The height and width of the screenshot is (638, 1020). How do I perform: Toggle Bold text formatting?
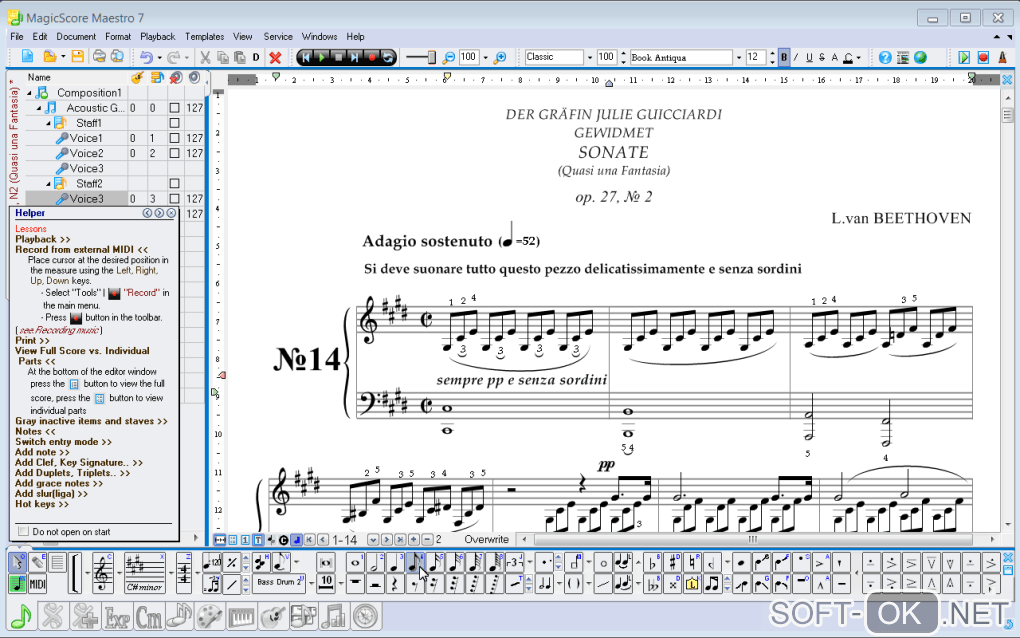(x=784, y=57)
